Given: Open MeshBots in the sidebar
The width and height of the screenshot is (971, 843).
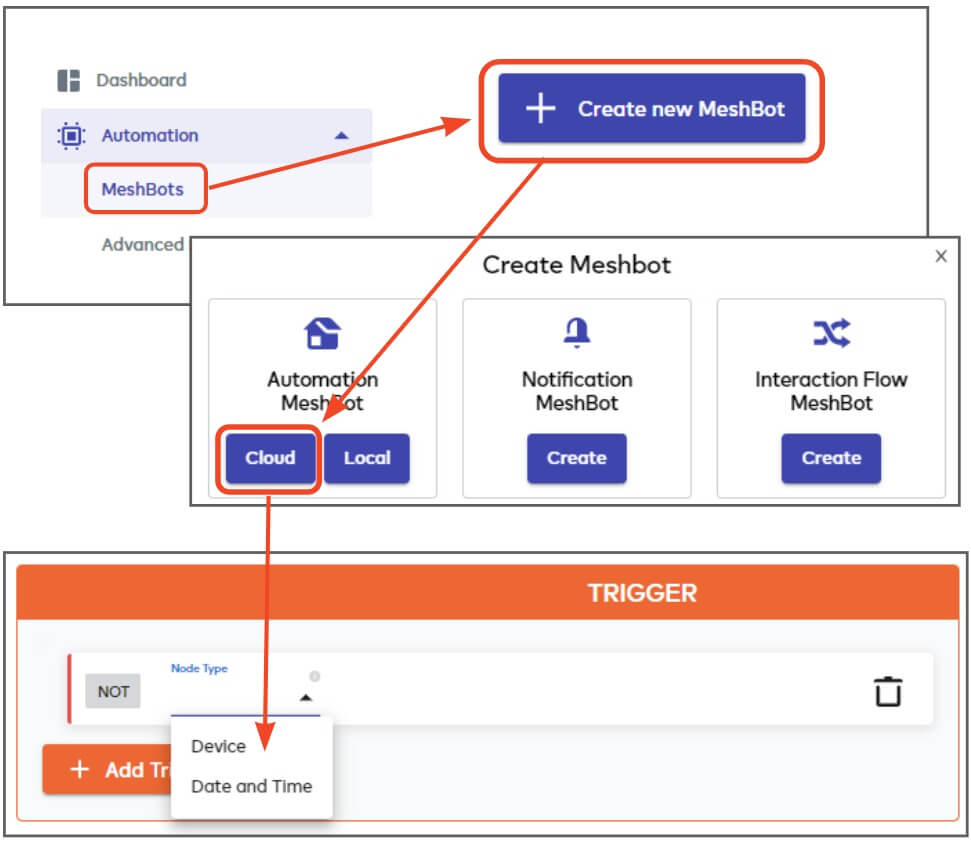Looking at the screenshot, I should click(x=143, y=189).
